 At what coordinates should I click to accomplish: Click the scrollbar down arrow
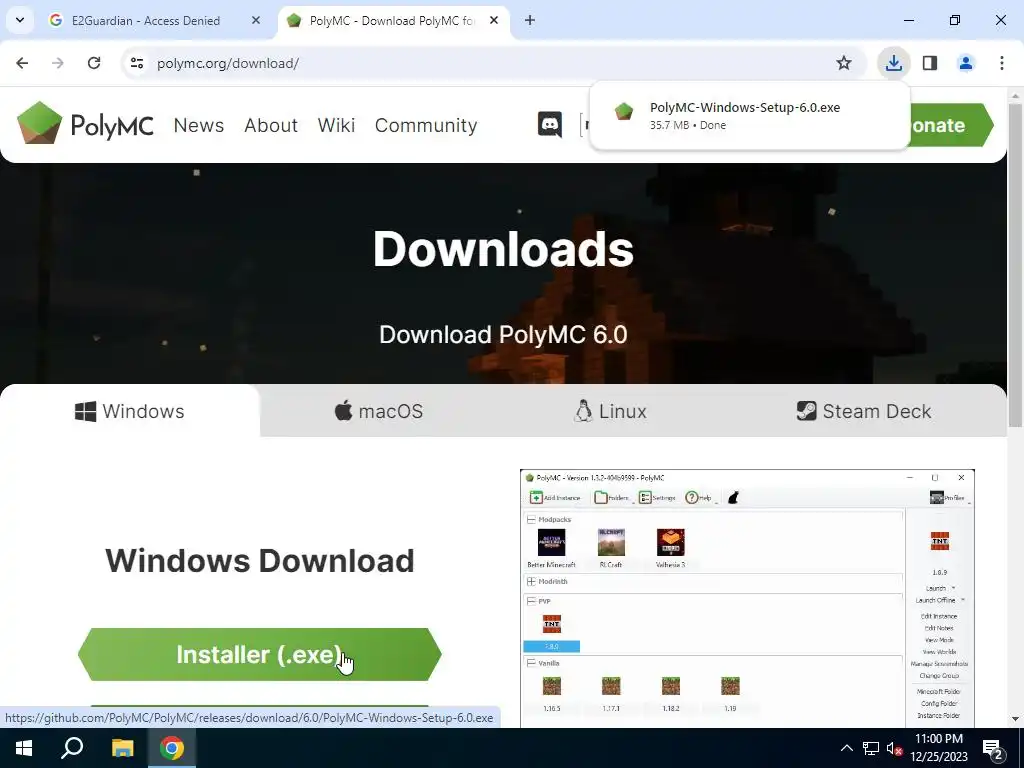point(1015,719)
